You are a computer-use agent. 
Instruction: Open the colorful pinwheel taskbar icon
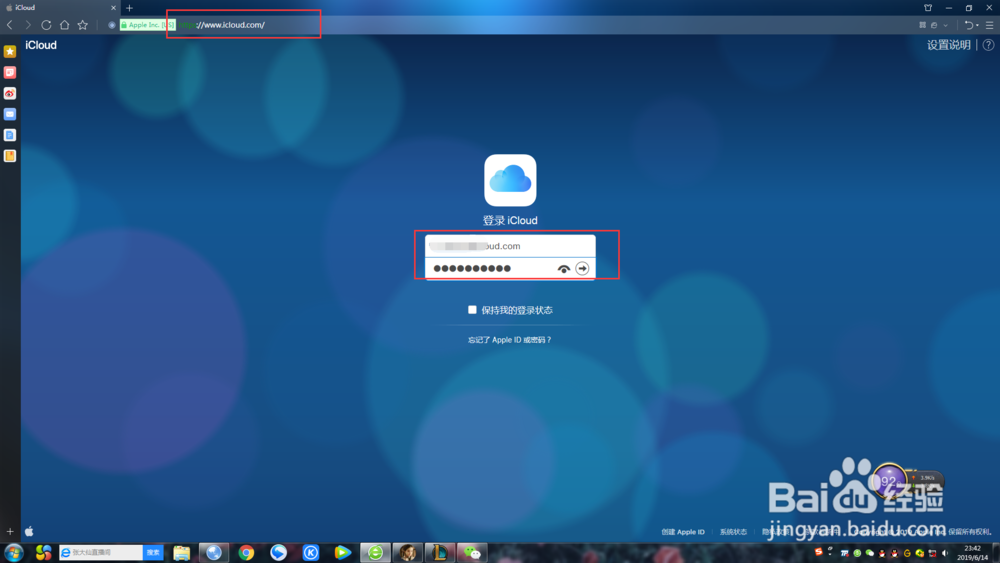click(x=43, y=552)
